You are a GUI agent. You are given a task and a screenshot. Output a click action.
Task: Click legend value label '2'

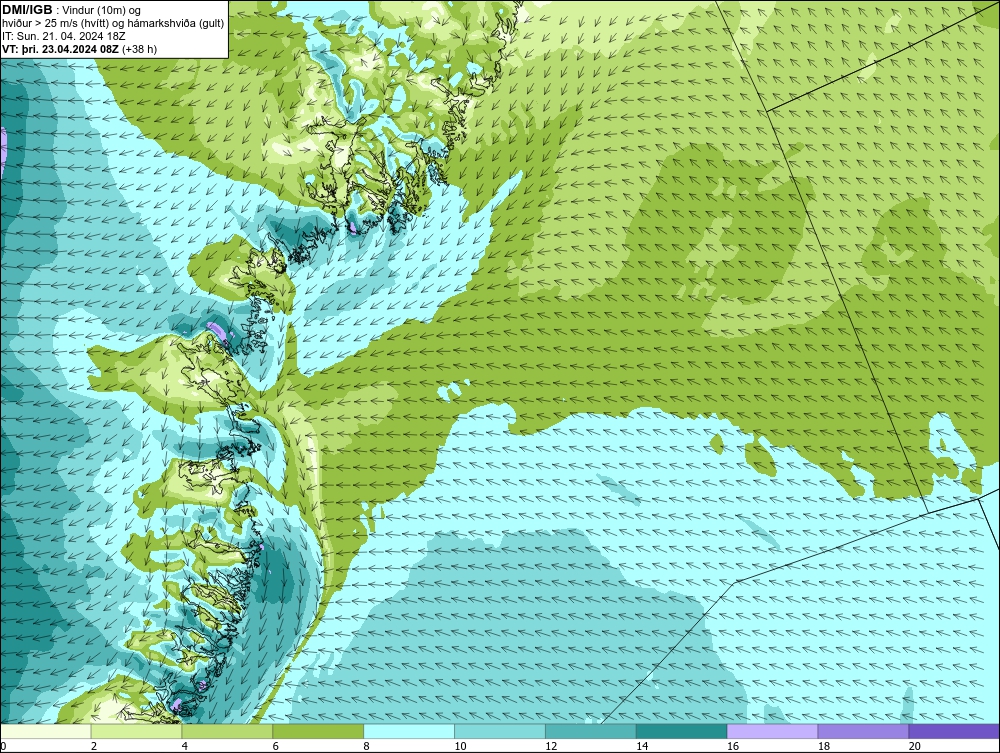(x=94, y=746)
